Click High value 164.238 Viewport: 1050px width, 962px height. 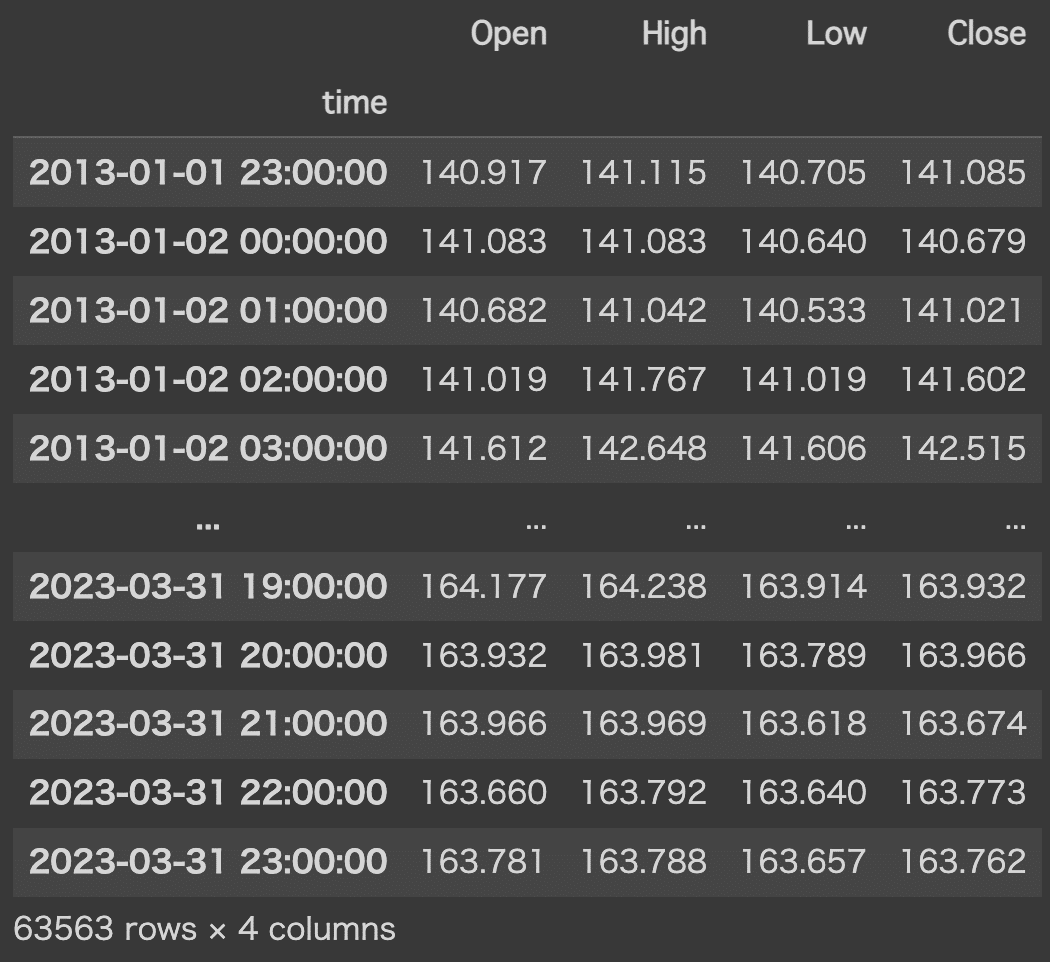643,586
